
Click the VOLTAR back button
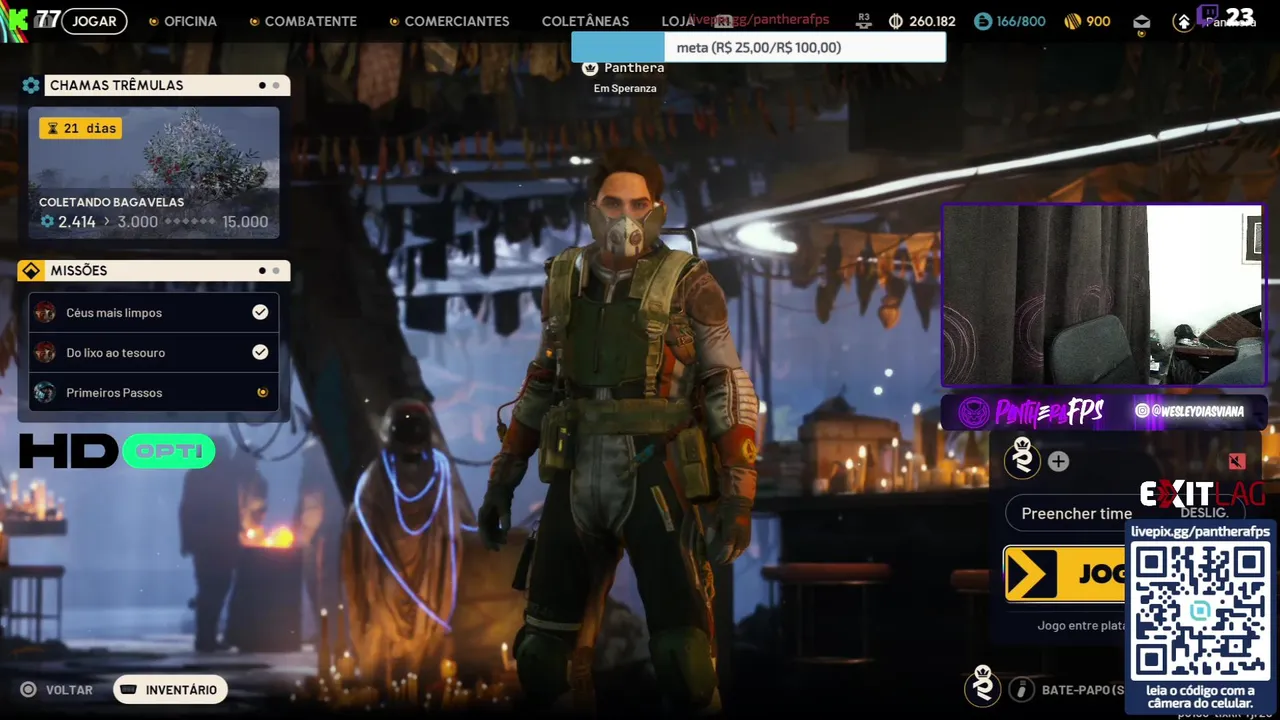tap(57, 690)
